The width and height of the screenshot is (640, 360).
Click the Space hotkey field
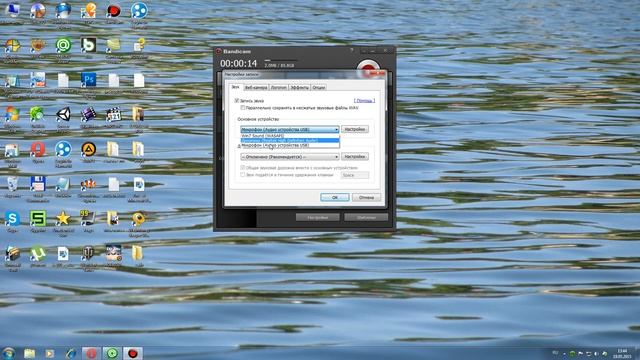point(355,175)
